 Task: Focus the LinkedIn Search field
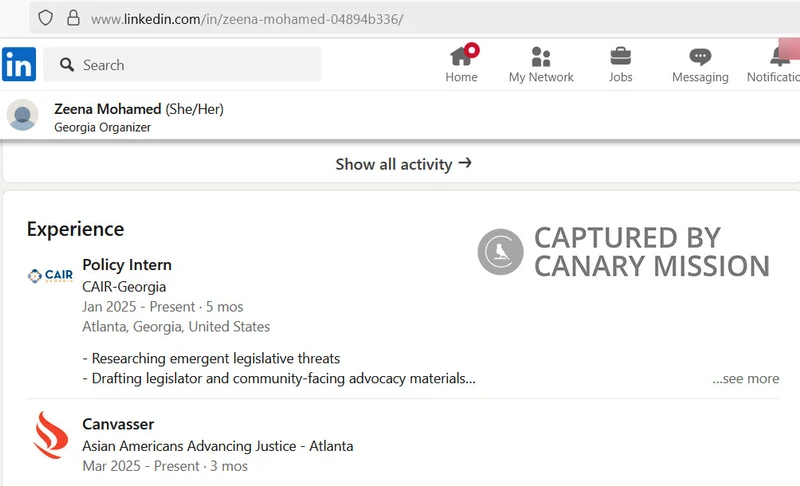[183, 64]
